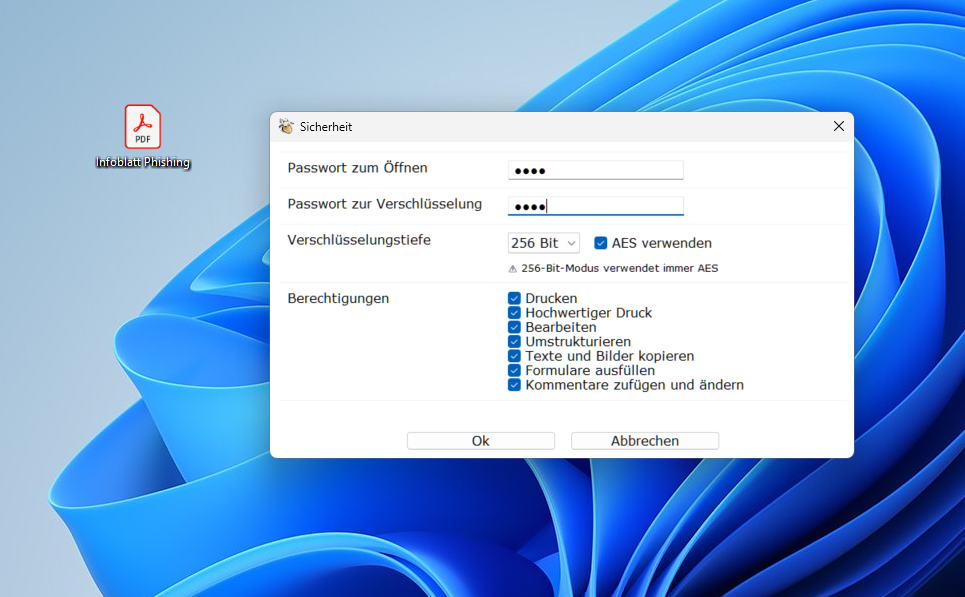Click the Berechtigungen label
Image resolution: width=965 pixels, height=597 pixels.
(338, 298)
